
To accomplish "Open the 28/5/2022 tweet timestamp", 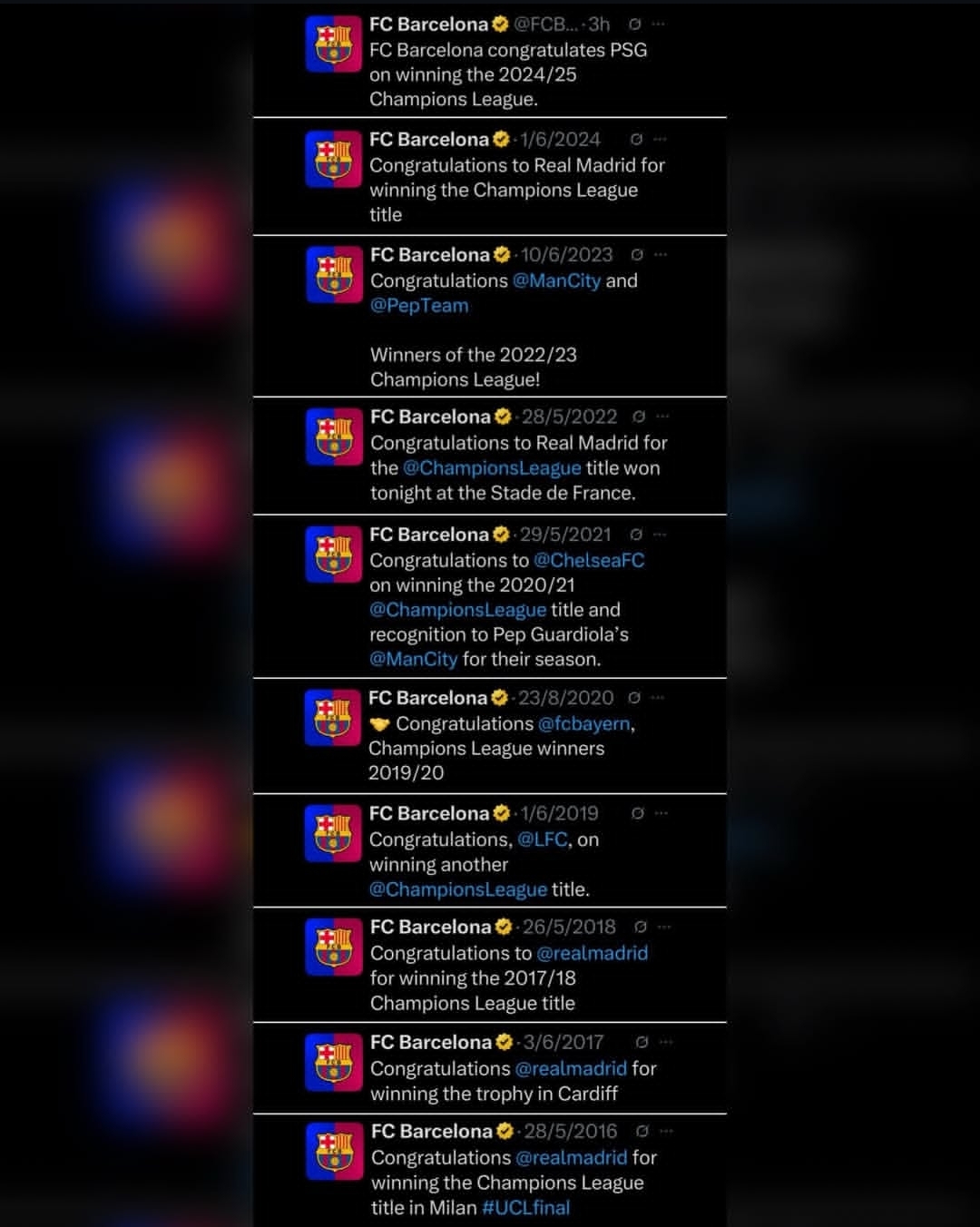I will (569, 417).
